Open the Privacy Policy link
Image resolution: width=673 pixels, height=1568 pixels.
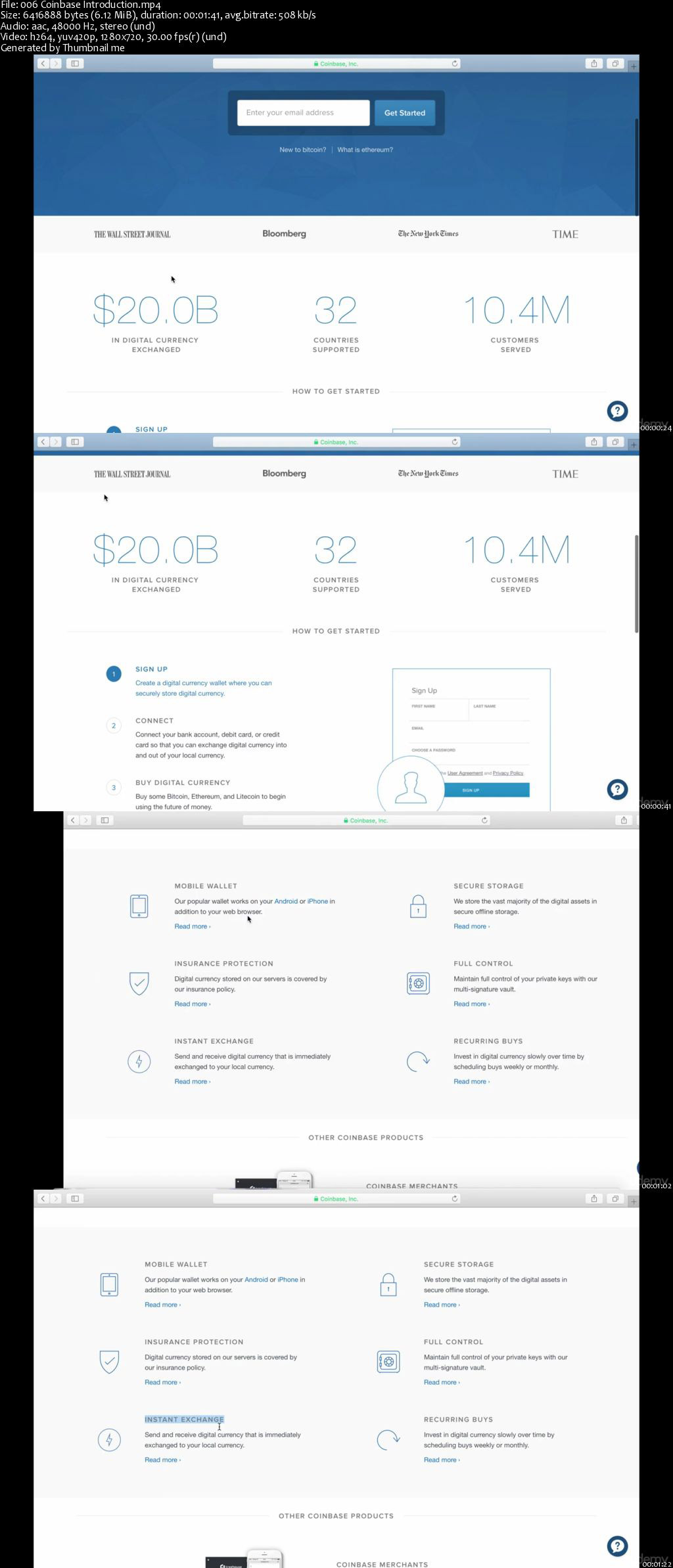[x=508, y=773]
